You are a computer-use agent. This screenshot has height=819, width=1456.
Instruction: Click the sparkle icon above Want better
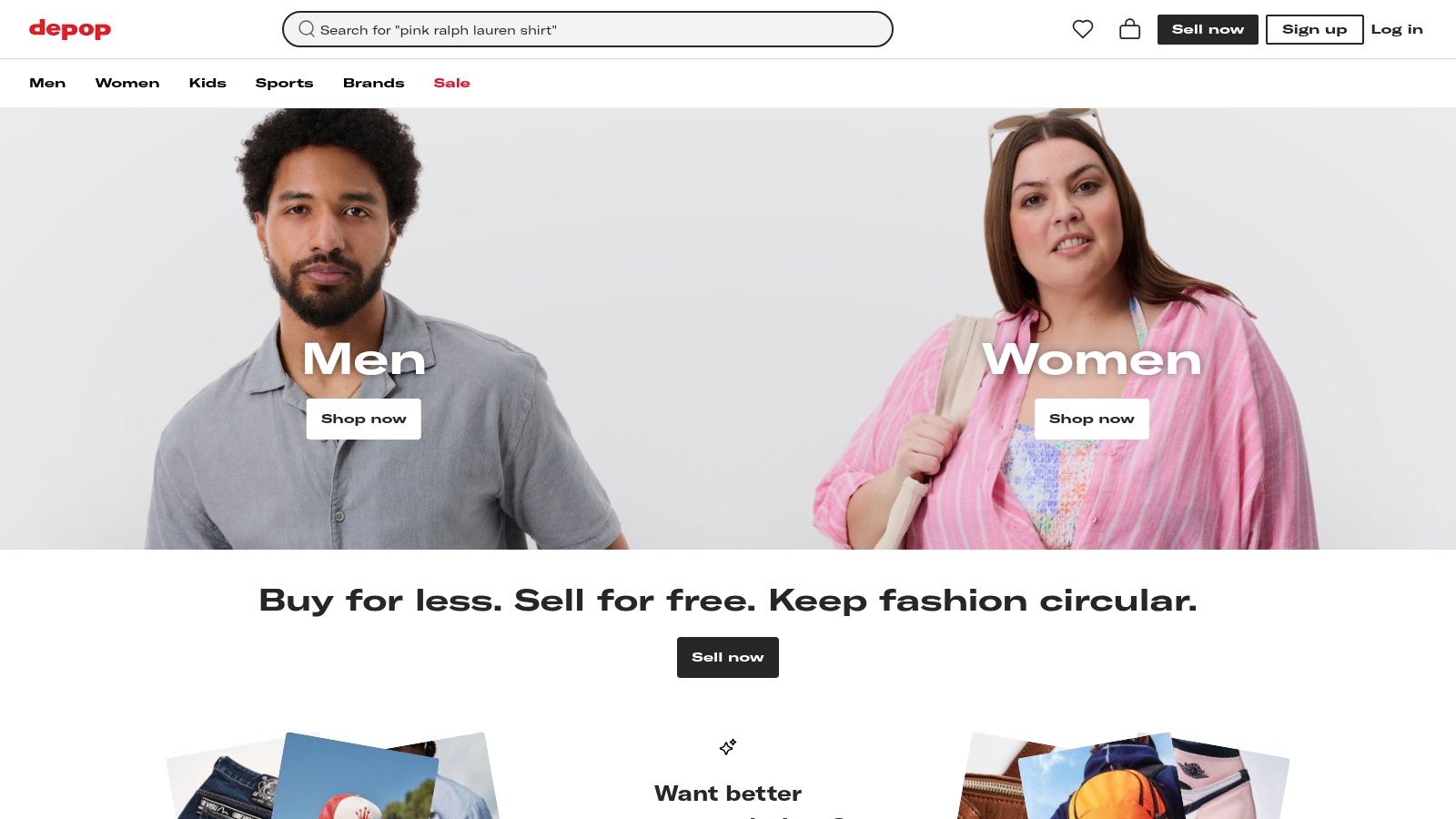[x=728, y=747]
